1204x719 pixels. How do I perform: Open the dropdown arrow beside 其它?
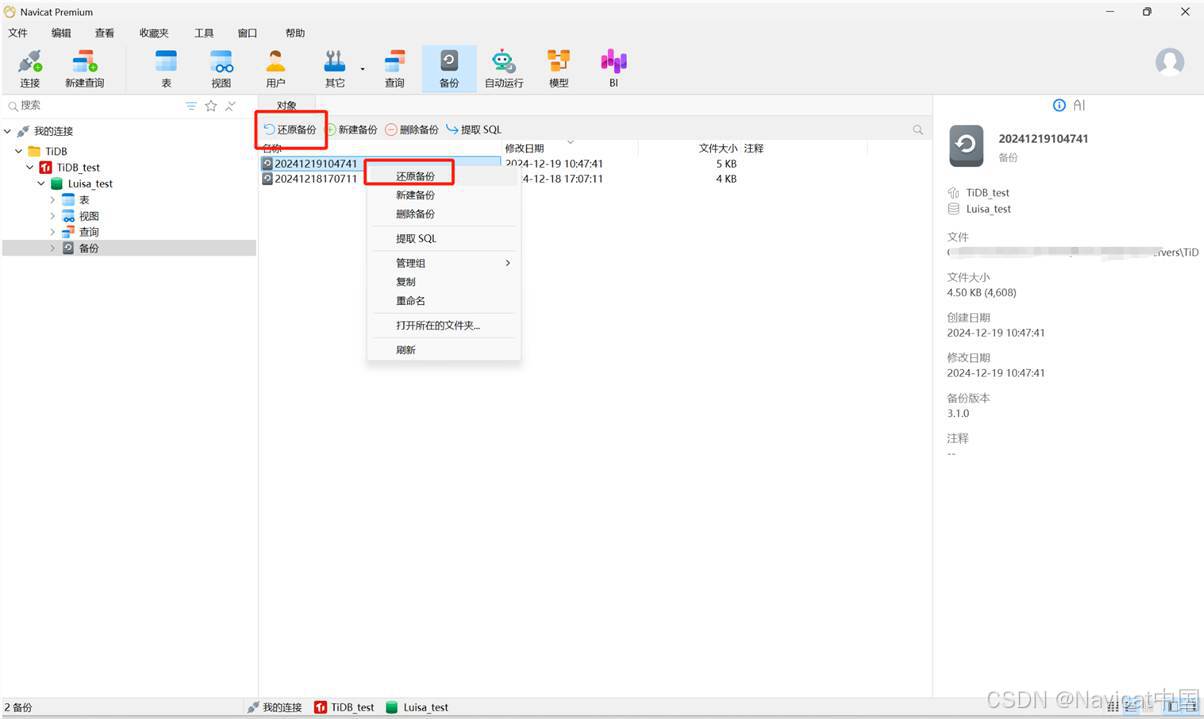point(362,69)
